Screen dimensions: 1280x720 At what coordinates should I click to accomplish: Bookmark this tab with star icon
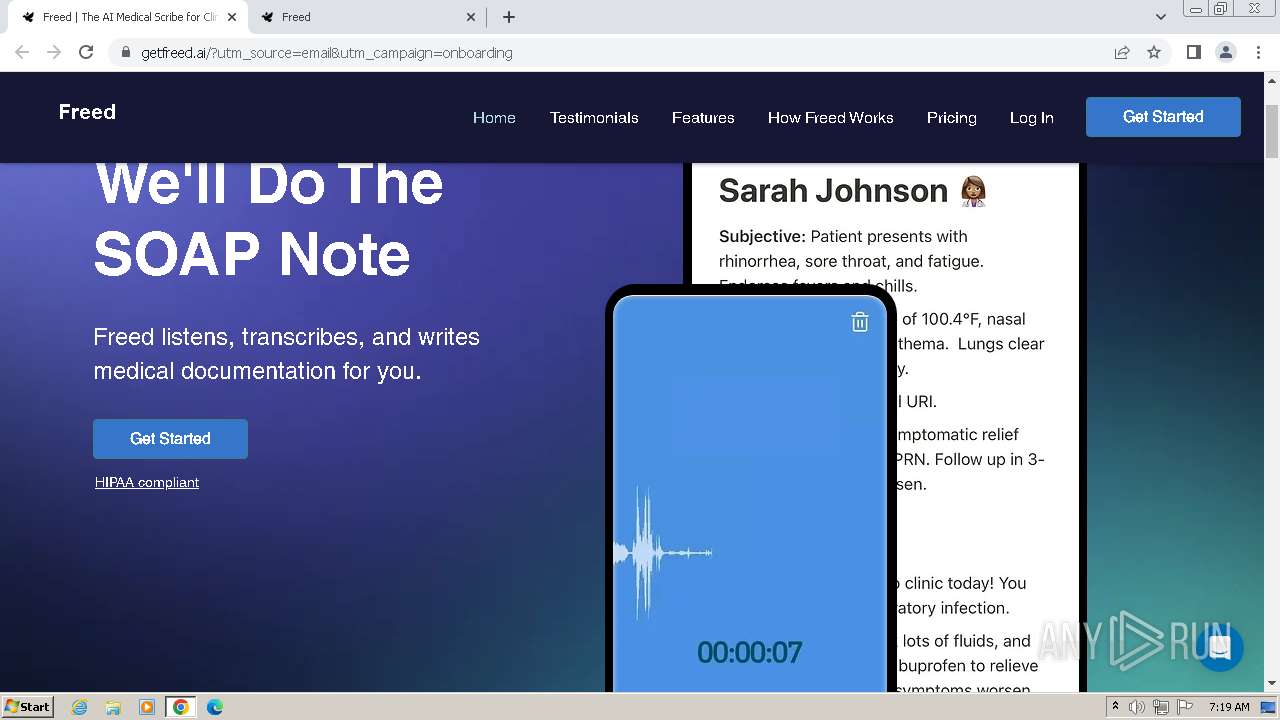(1154, 52)
